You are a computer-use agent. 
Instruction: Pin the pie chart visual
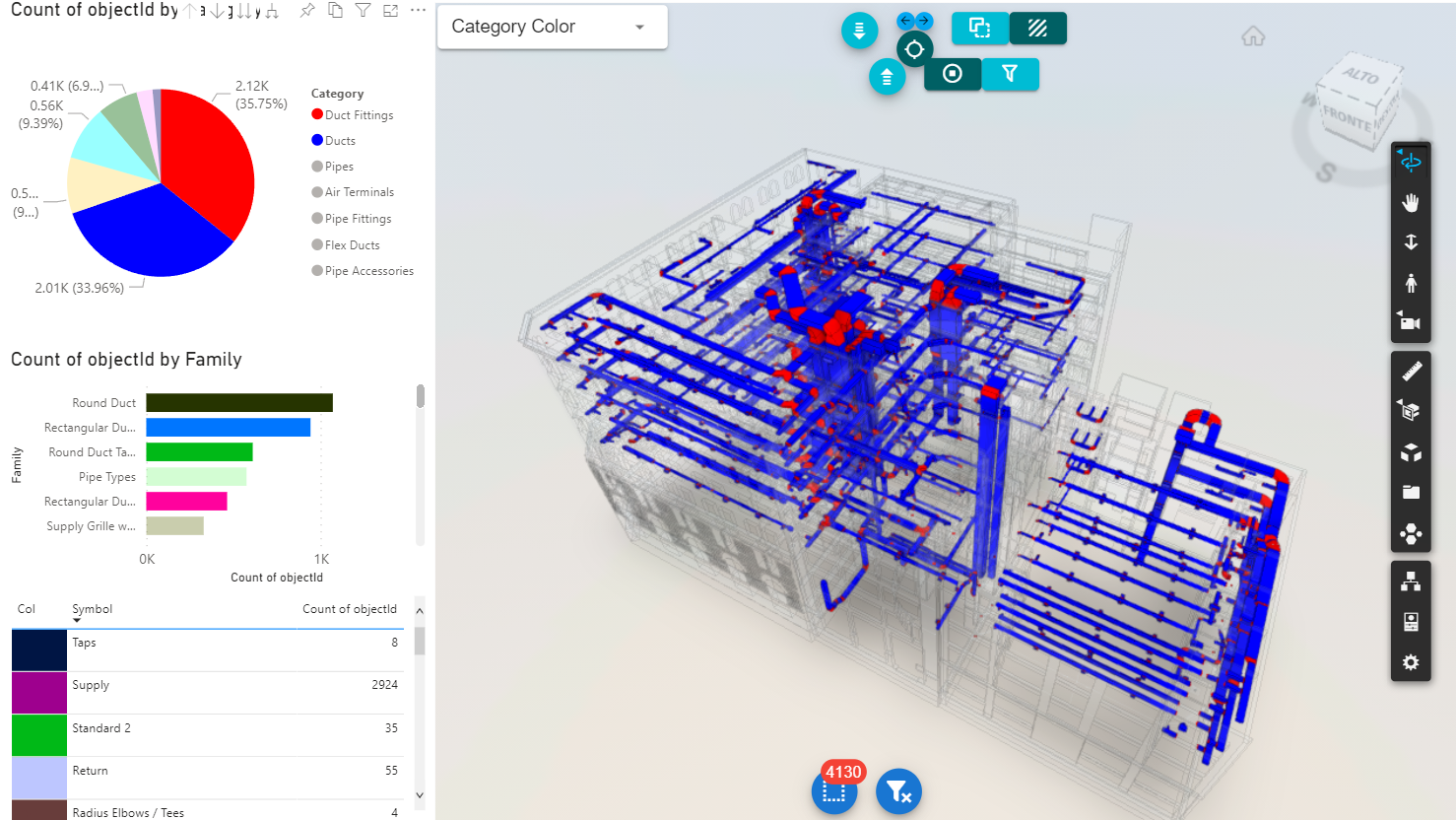click(x=307, y=10)
